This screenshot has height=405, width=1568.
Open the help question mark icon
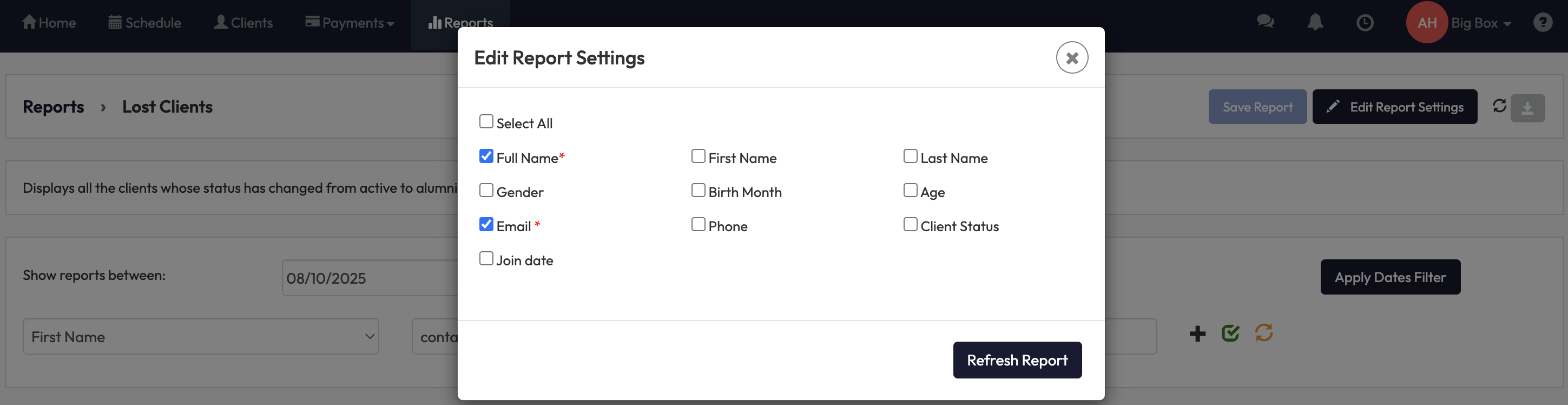coord(1543,23)
